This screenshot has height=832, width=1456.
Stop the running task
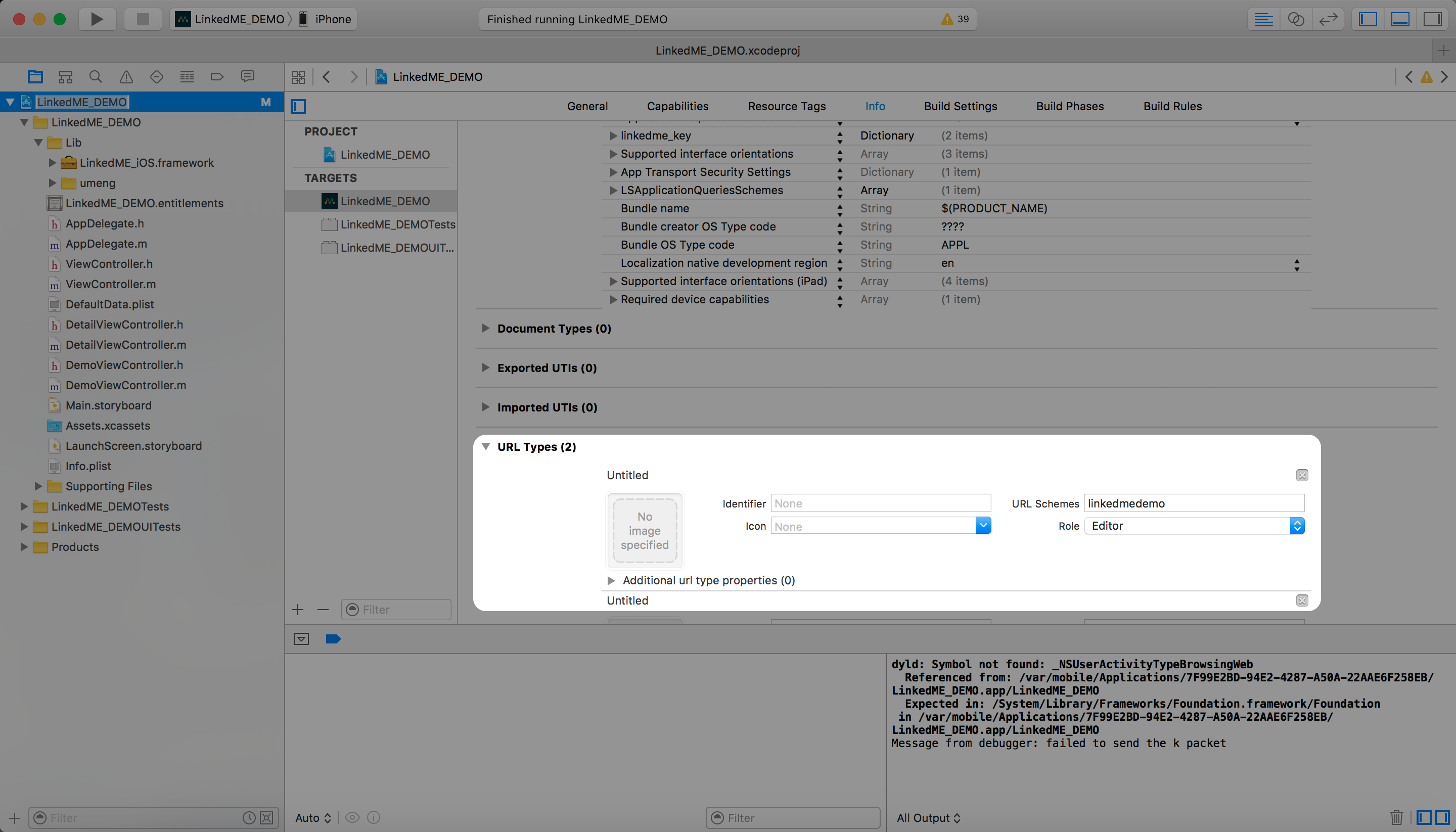coord(143,19)
